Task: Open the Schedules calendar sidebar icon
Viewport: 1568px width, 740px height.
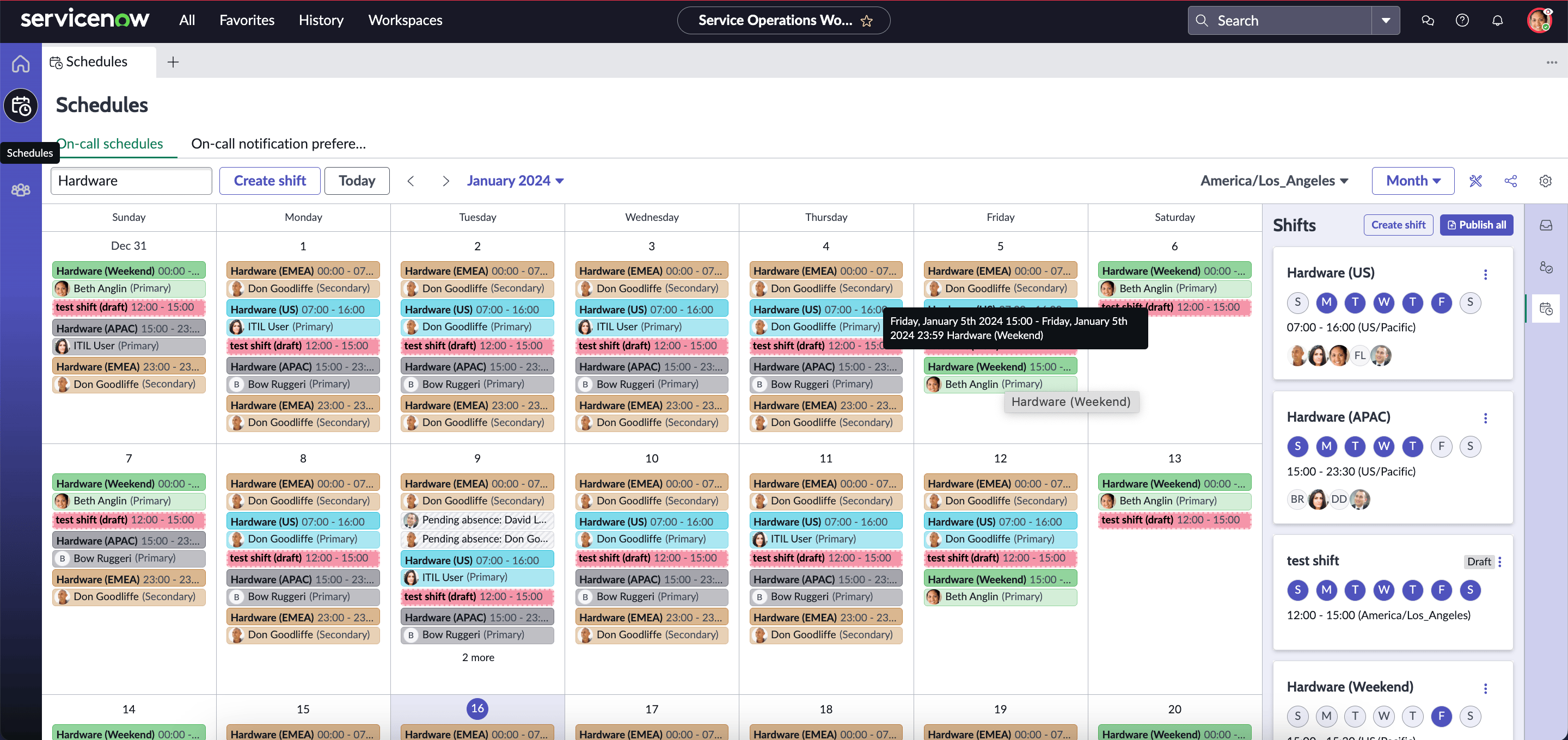Action: click(21, 106)
